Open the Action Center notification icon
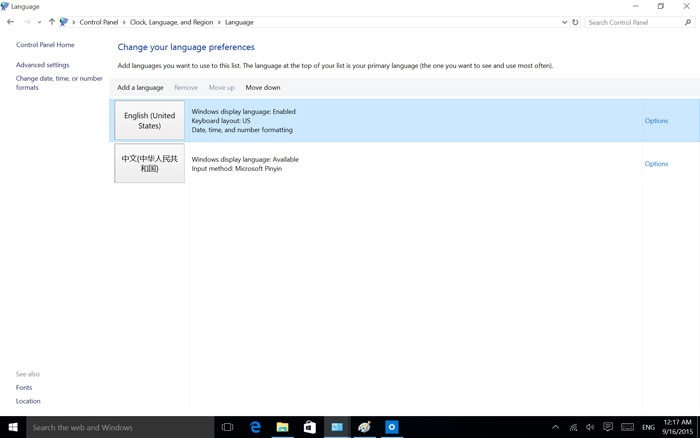 pyautogui.click(x=608, y=427)
